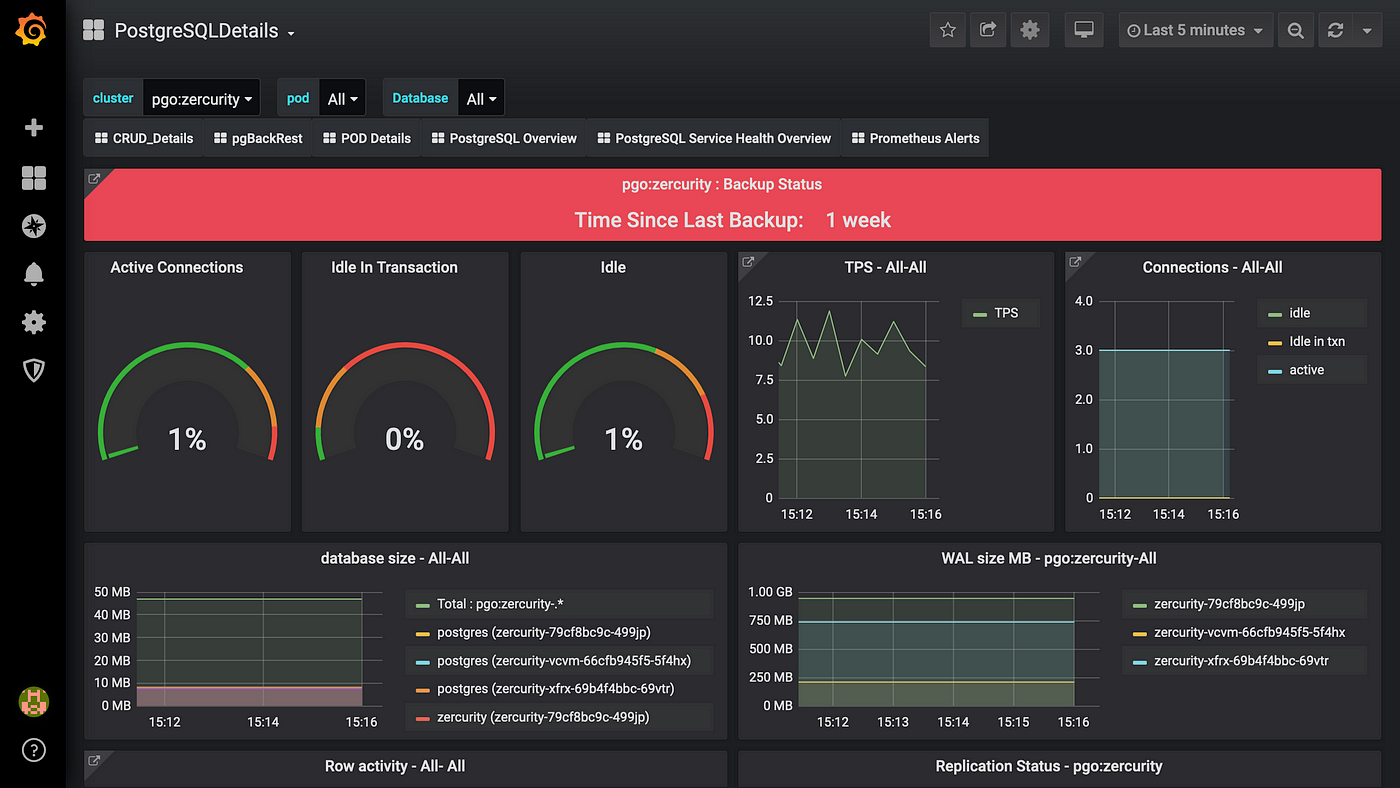
Task: Open the Active Connections panel title menu
Action: tap(177, 267)
